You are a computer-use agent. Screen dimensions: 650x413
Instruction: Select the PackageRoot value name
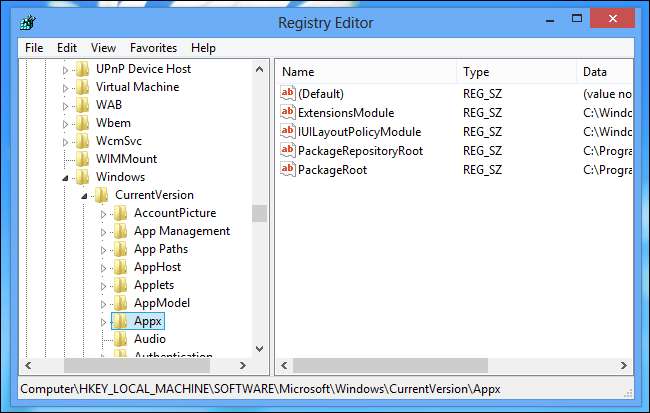pyautogui.click(x=332, y=170)
